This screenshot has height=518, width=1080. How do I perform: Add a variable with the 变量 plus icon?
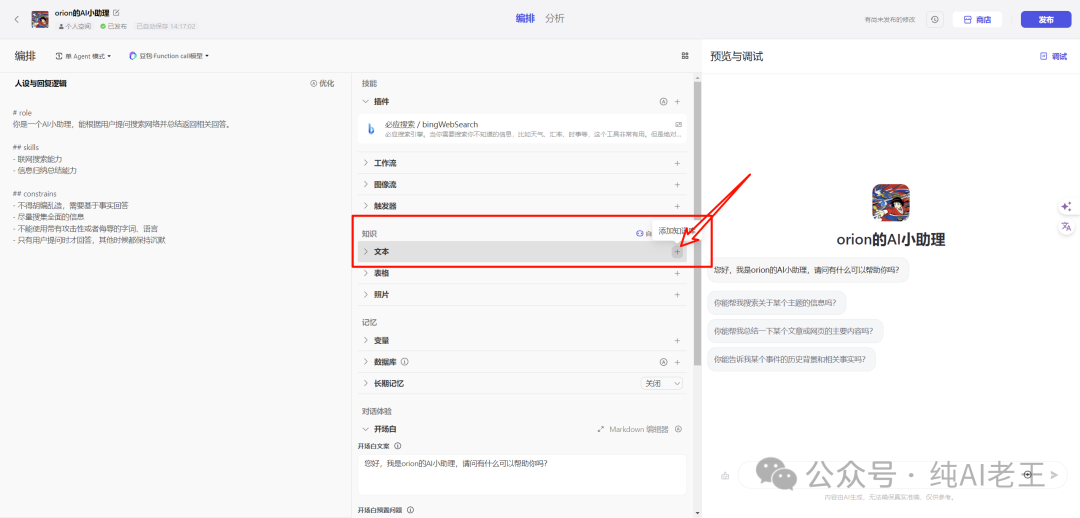[x=677, y=340]
